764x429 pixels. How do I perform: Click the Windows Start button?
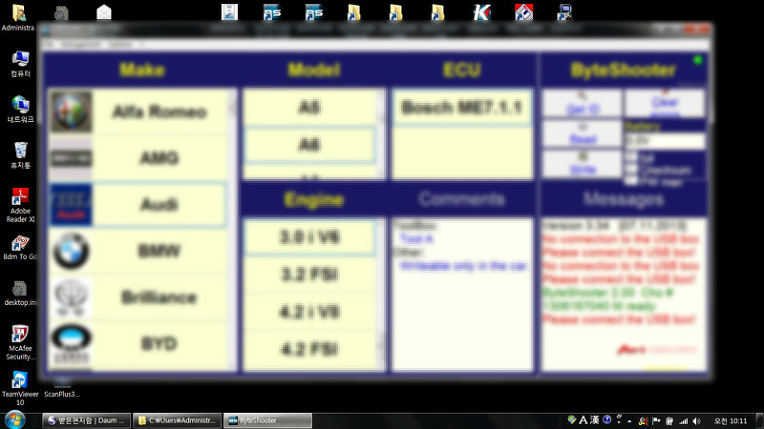coord(15,420)
